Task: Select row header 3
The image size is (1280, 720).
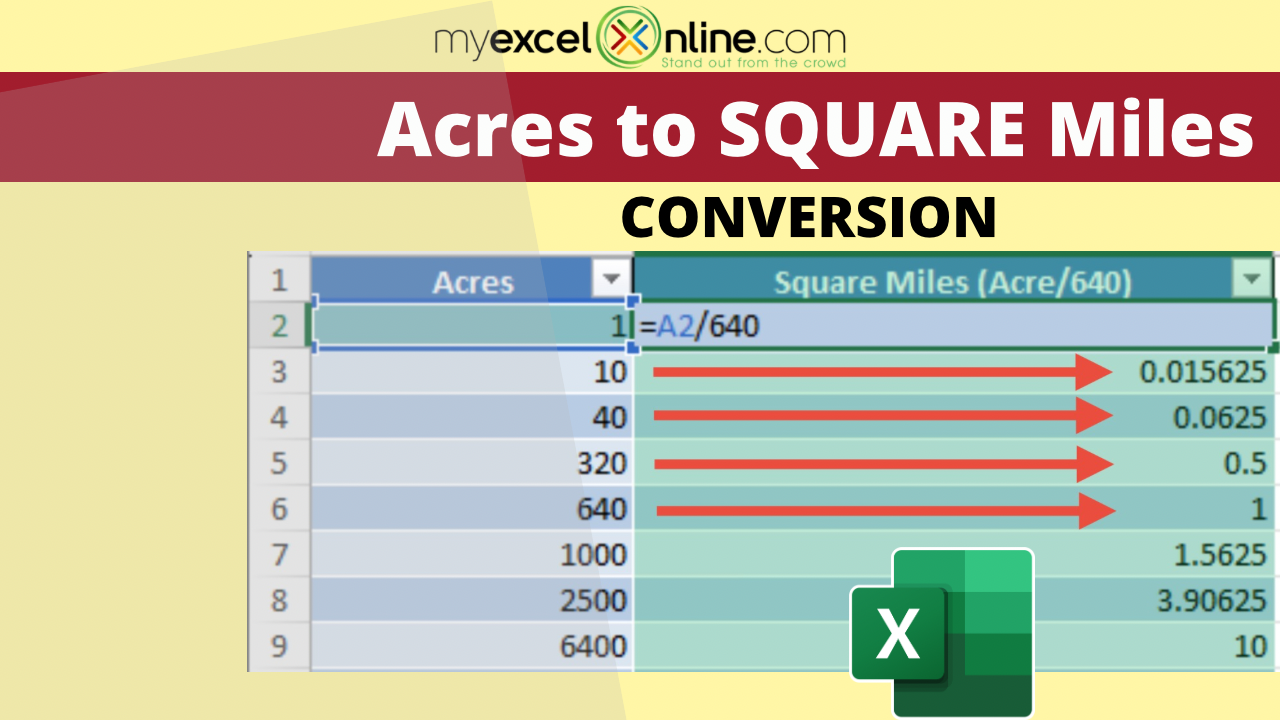Action: pos(279,371)
